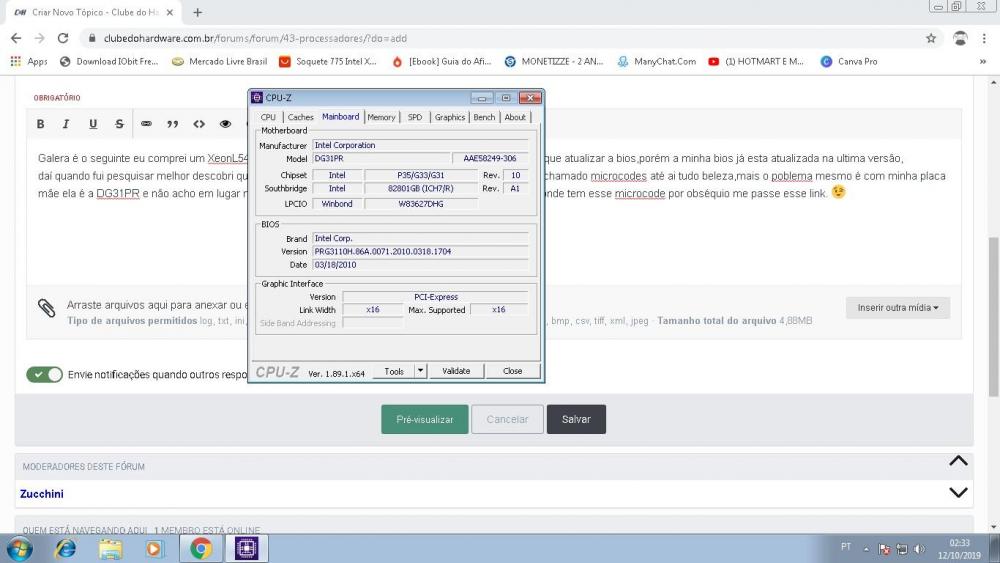Click the spoiler eye icon in editor

pyautogui.click(x=225, y=124)
